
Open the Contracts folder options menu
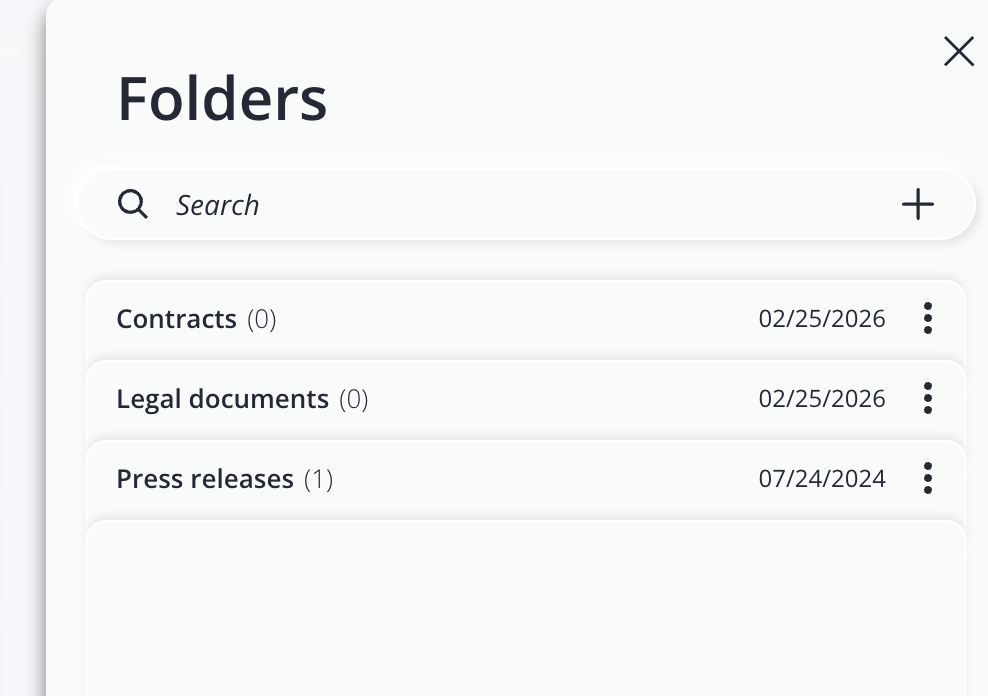pyautogui.click(x=928, y=318)
